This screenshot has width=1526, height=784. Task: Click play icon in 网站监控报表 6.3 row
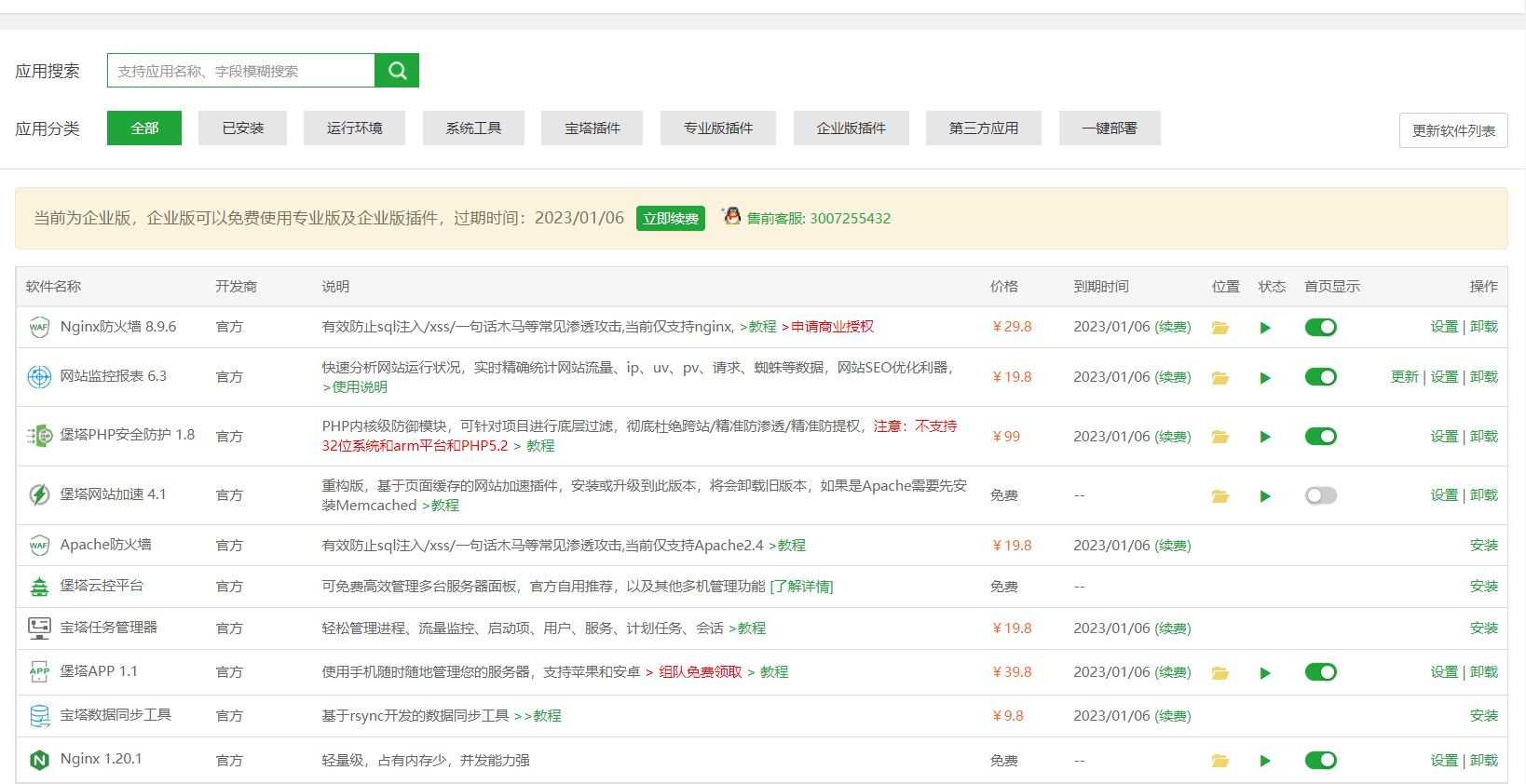[x=1265, y=378]
